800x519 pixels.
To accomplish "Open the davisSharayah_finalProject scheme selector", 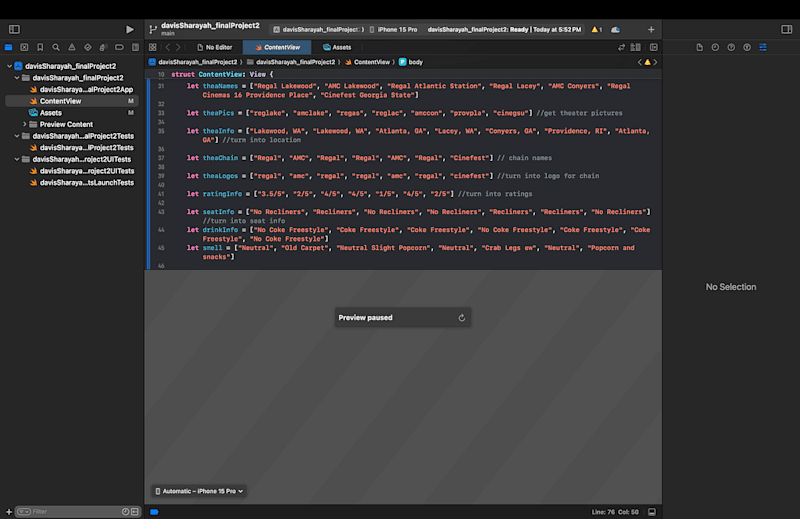I will tap(319, 30).
